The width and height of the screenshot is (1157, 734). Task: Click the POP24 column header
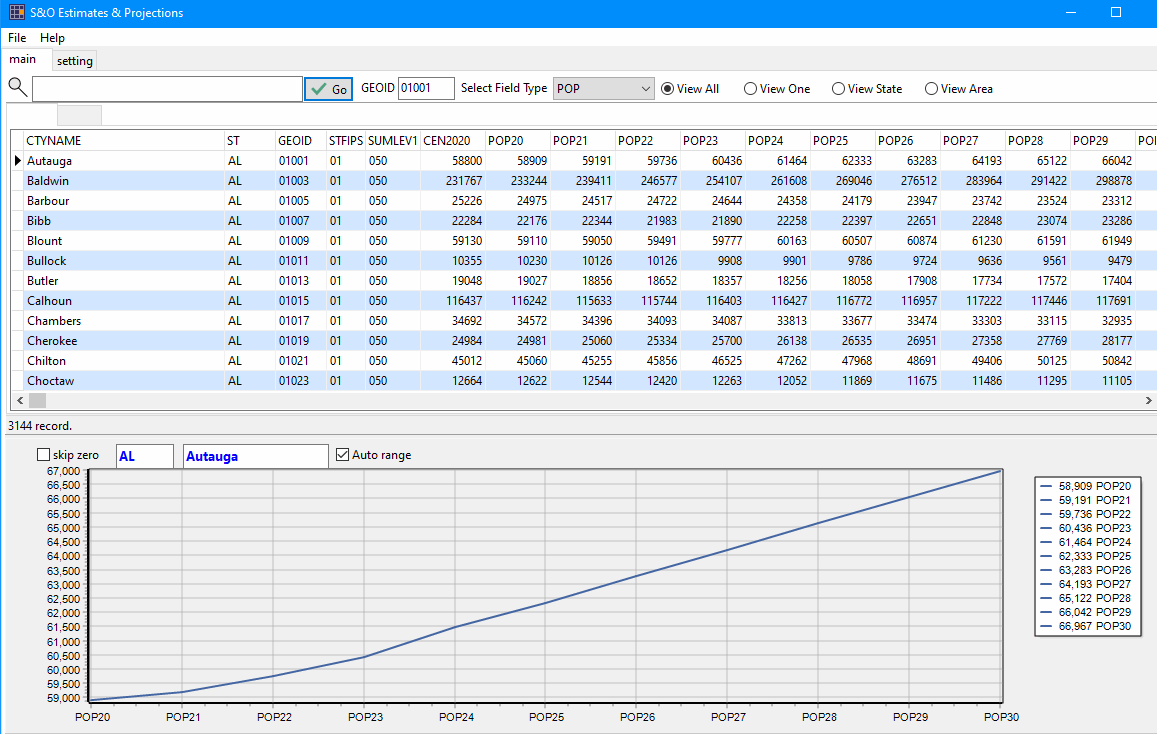click(776, 141)
